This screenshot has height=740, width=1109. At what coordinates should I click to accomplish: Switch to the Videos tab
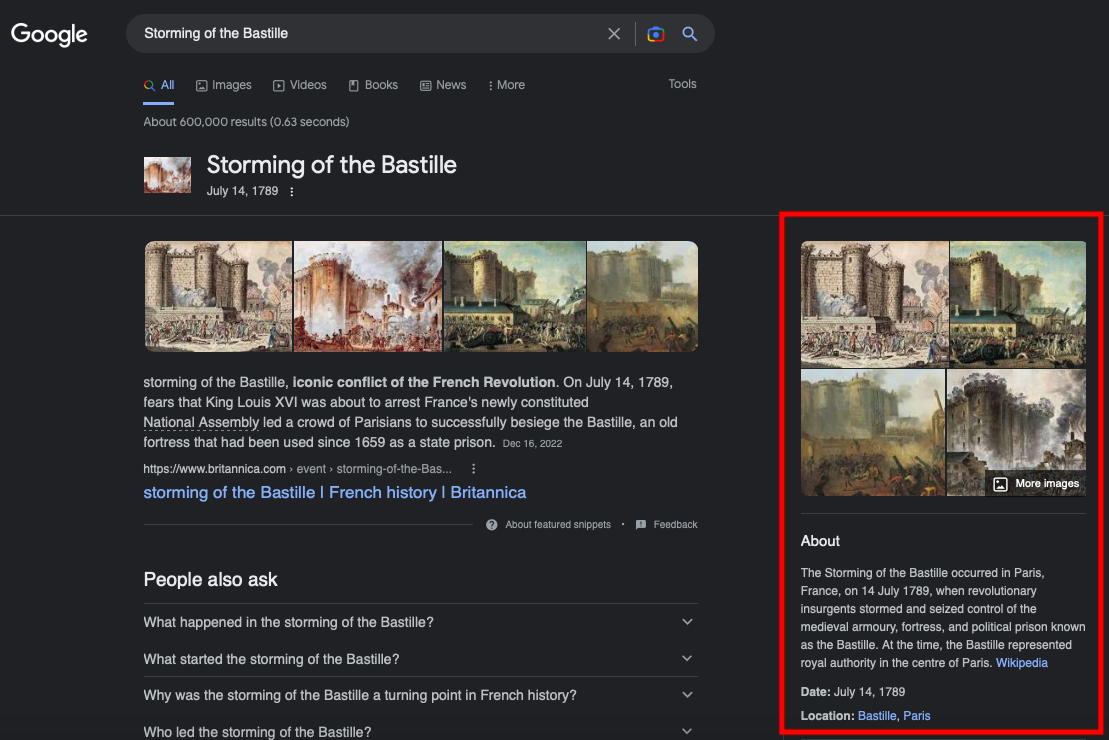pyautogui.click(x=300, y=85)
